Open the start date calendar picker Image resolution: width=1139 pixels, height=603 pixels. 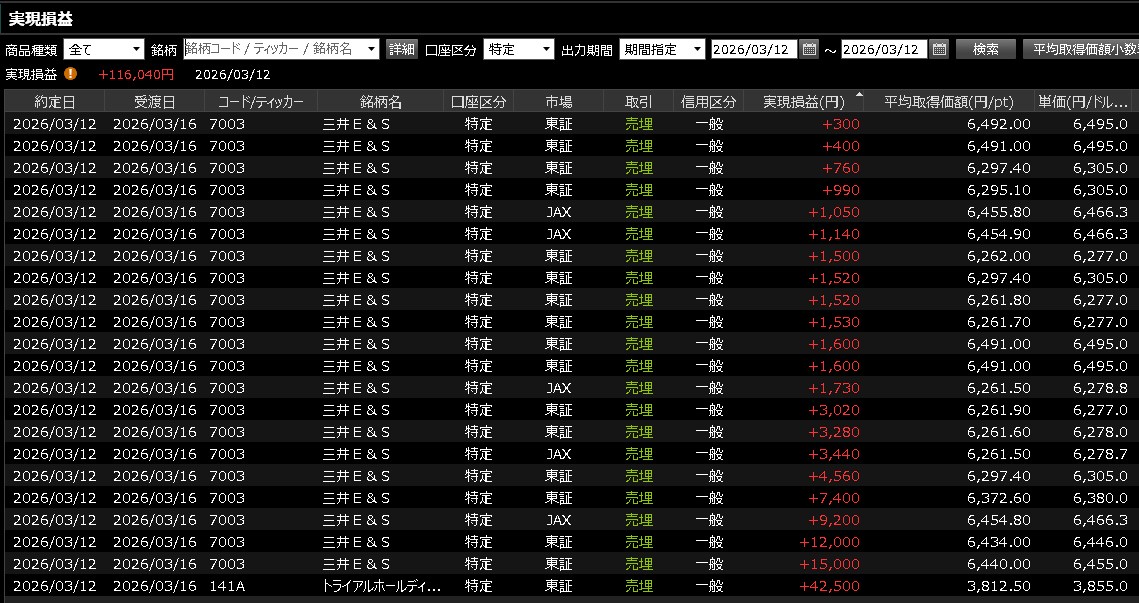pyautogui.click(x=809, y=49)
